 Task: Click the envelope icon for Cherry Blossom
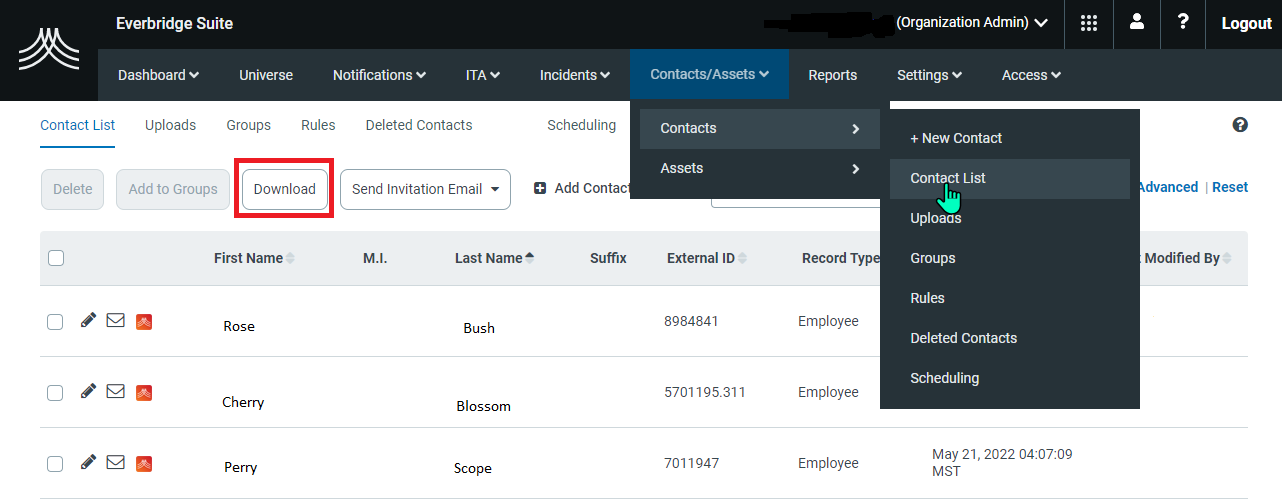point(116,392)
